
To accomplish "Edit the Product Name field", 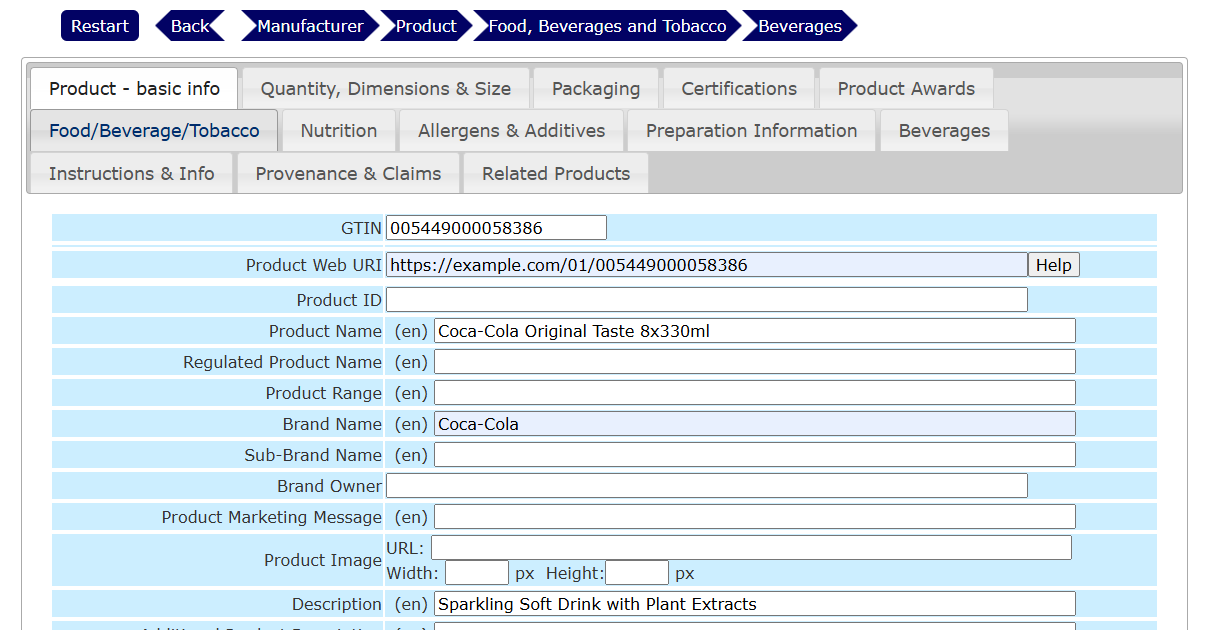I will 755,331.
